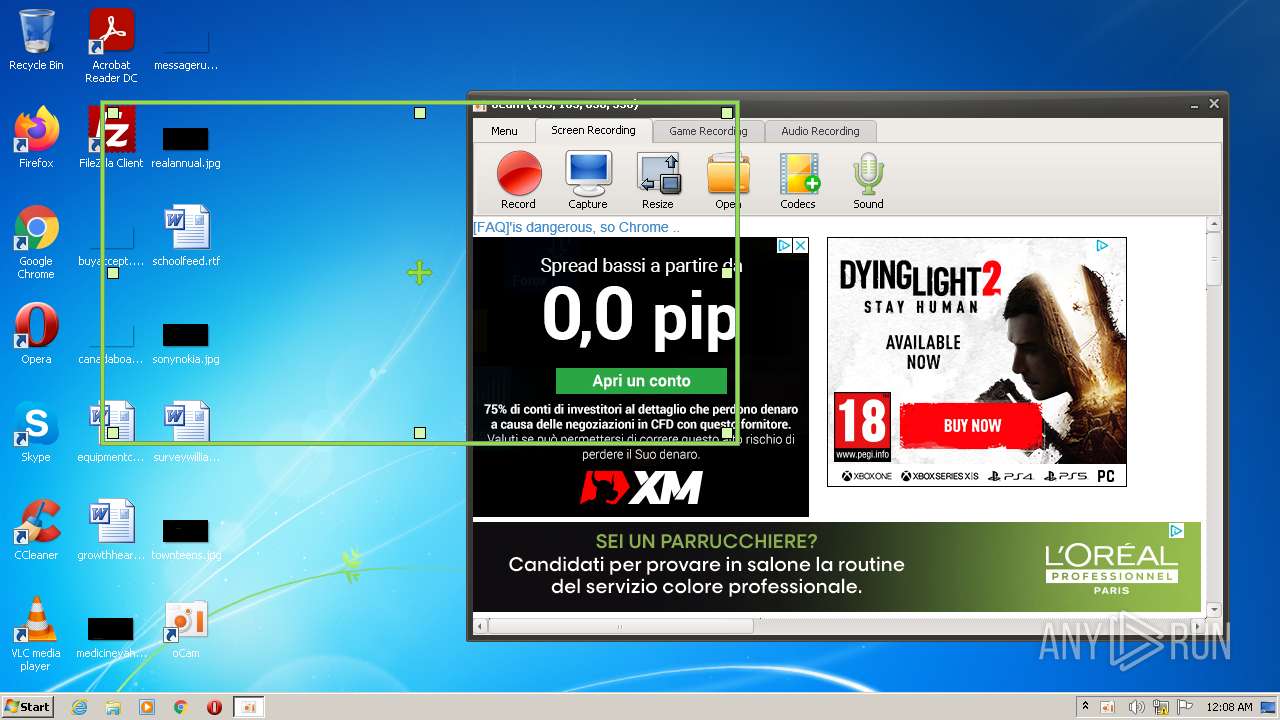Click the vertical scrollbar down arrow

click(1214, 609)
